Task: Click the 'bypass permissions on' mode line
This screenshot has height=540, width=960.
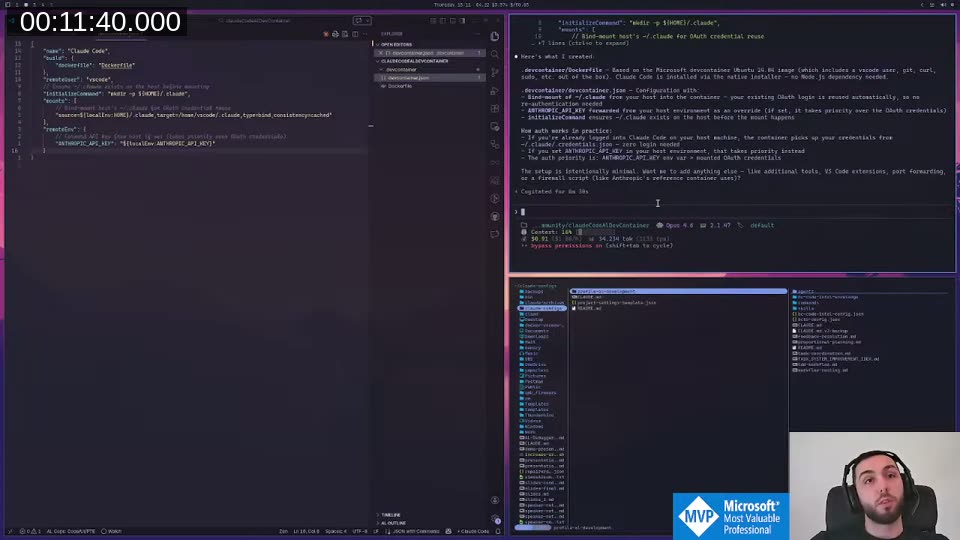Action: click(x=596, y=246)
